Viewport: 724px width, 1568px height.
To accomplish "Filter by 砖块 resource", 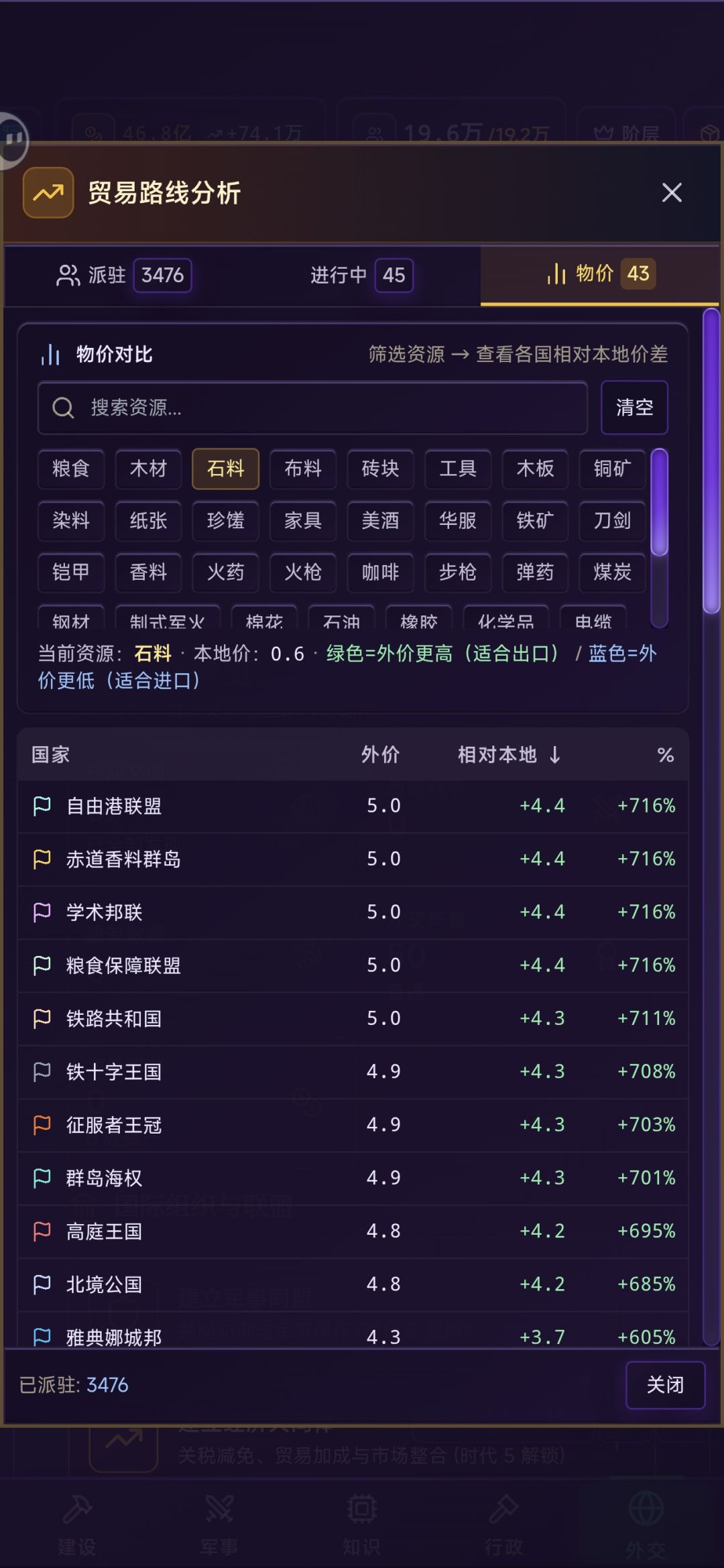I will pos(380,469).
